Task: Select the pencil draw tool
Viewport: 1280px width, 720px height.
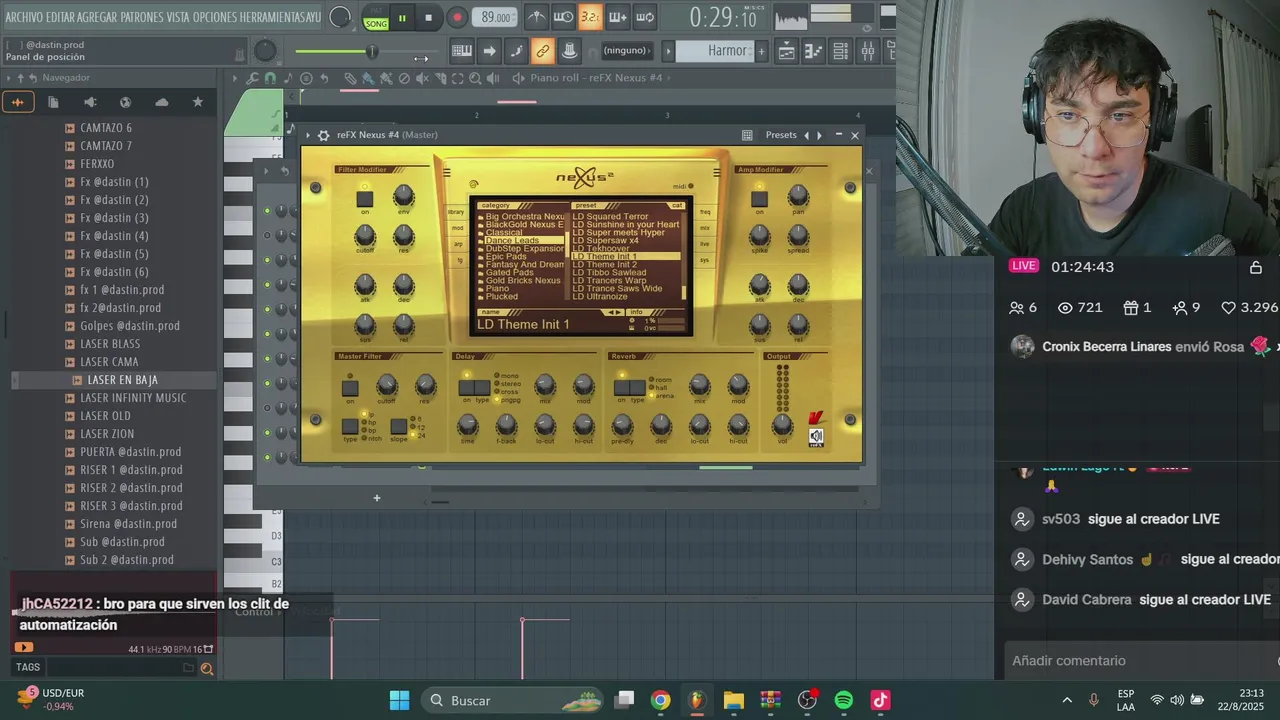Action: pyautogui.click(x=350, y=78)
